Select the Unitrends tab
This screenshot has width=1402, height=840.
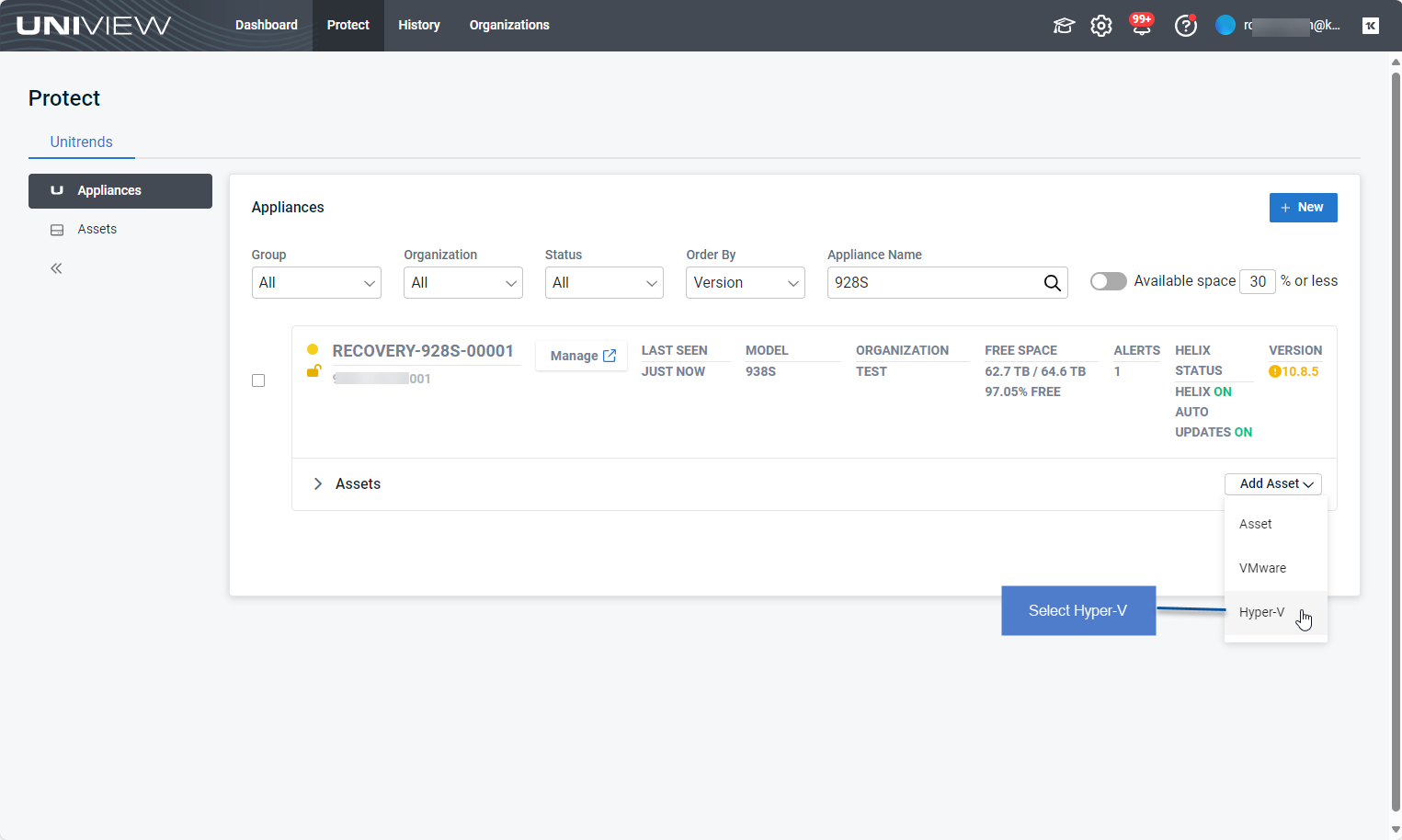coord(82,142)
